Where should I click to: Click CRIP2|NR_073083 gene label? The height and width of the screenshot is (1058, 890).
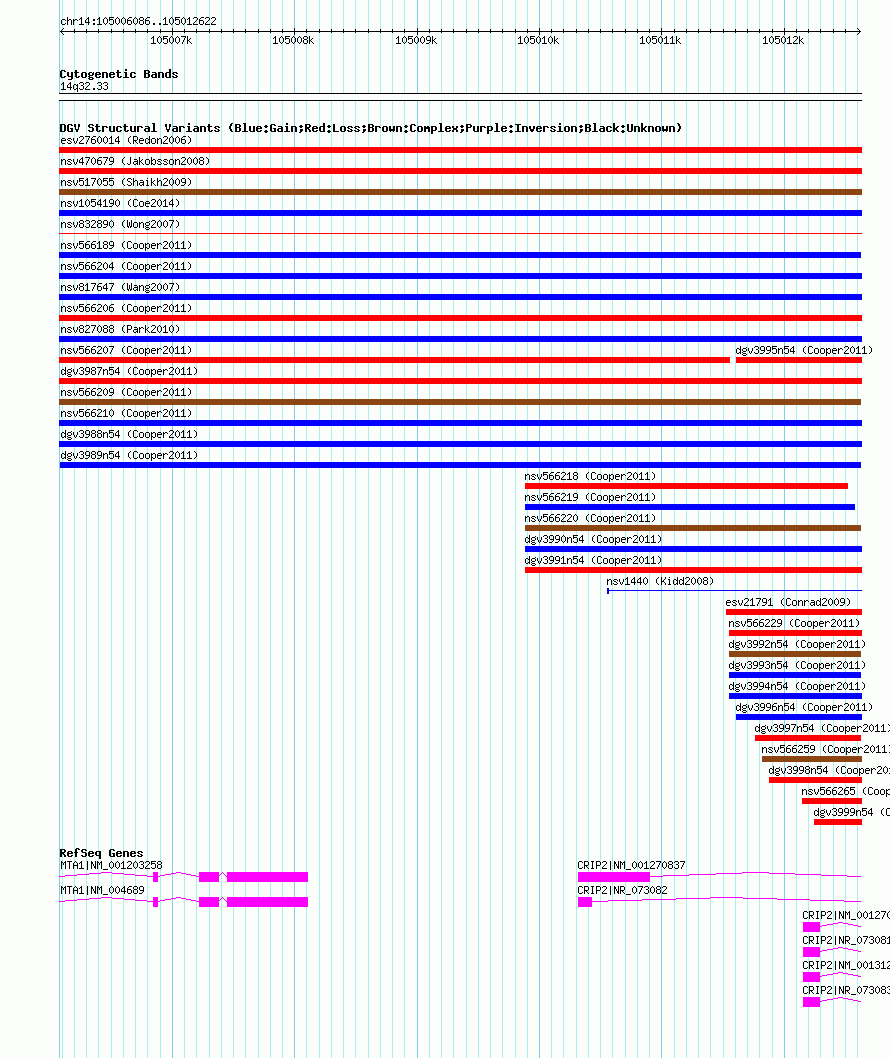(x=846, y=990)
